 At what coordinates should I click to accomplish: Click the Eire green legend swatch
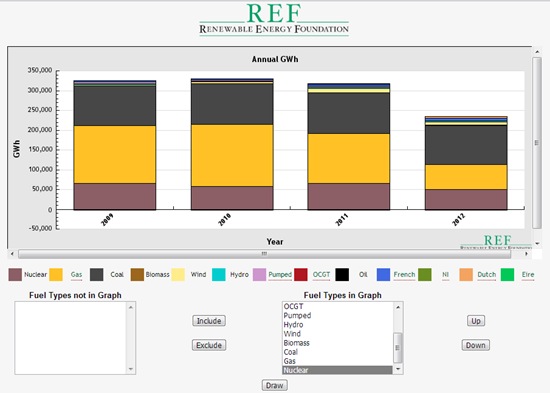pos(507,275)
